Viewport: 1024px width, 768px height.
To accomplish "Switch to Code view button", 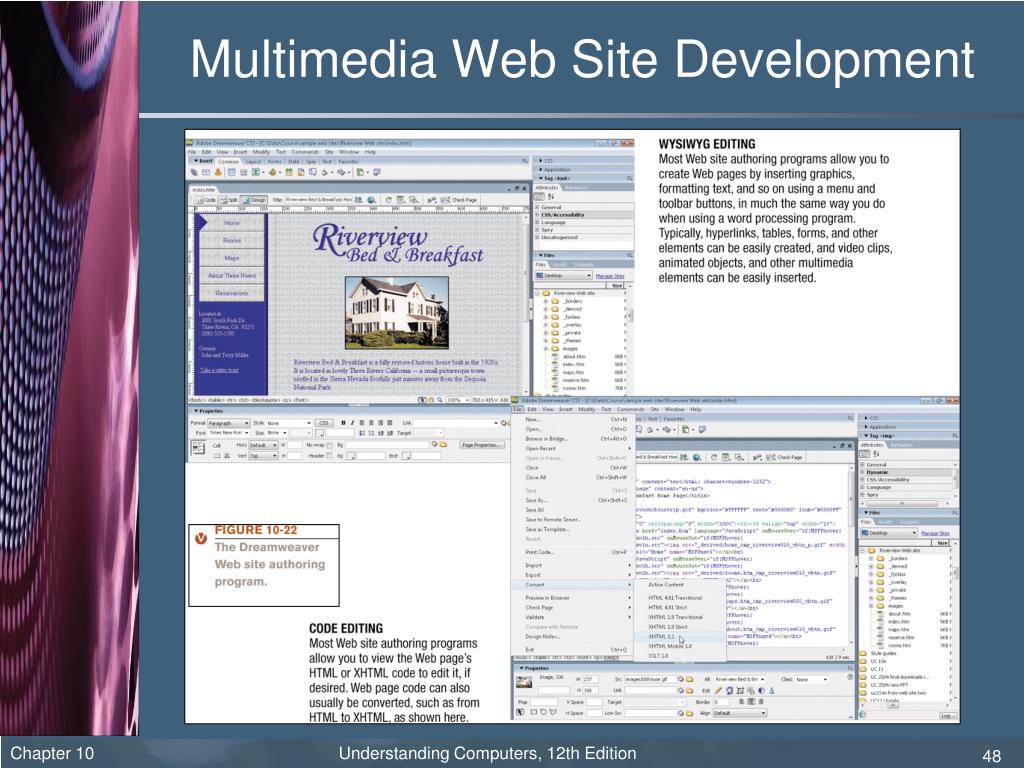I will click(x=207, y=200).
